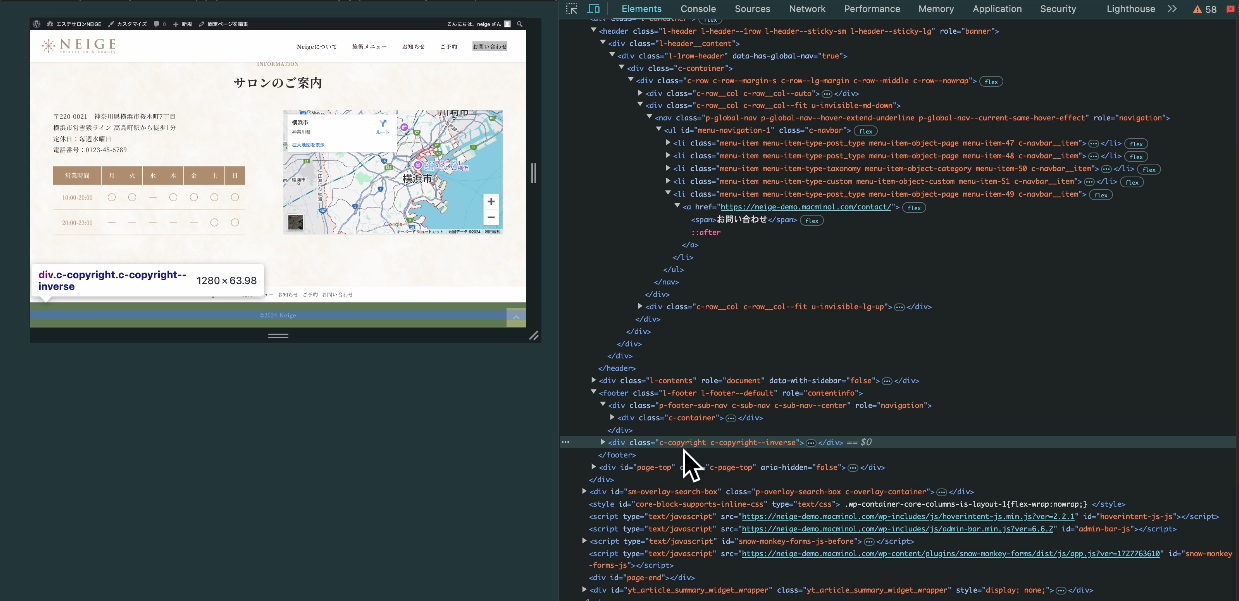Image resolution: width=1239 pixels, height=601 pixels.
Task: Toggle flex badge on ul menu-navigation-1
Action: pos(865,130)
